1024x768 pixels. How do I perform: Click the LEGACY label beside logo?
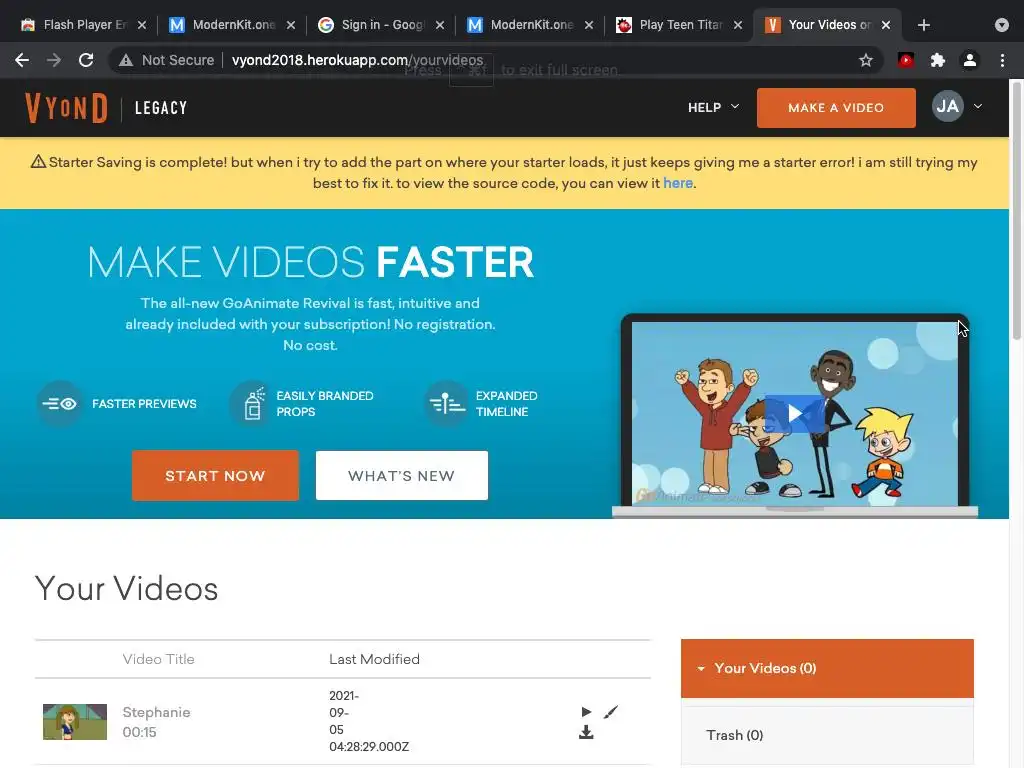tap(161, 108)
